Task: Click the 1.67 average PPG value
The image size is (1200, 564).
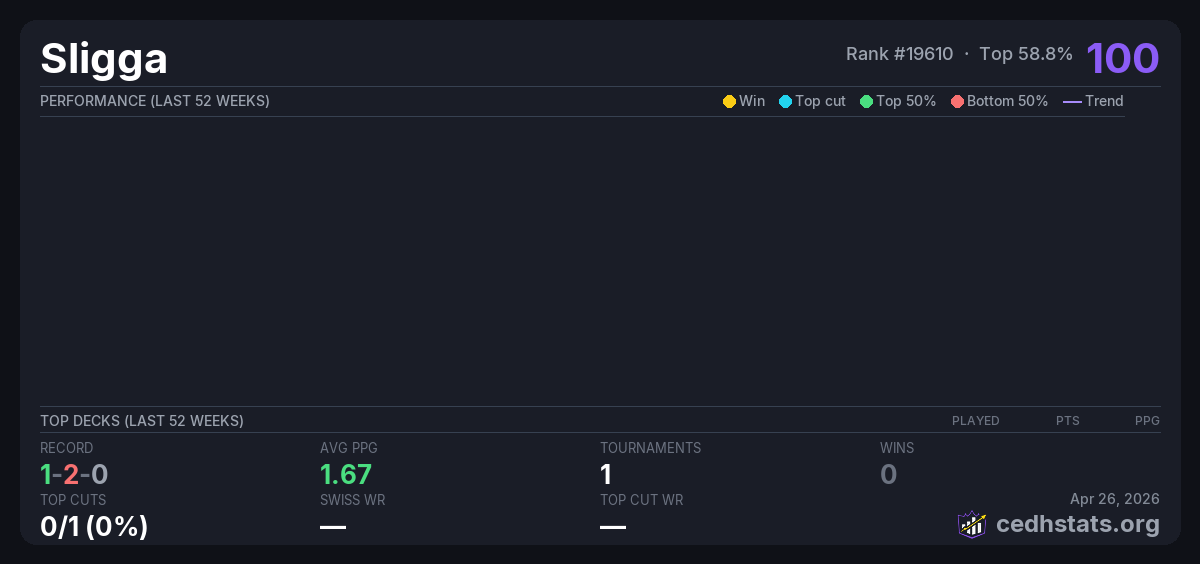Action: pos(346,474)
